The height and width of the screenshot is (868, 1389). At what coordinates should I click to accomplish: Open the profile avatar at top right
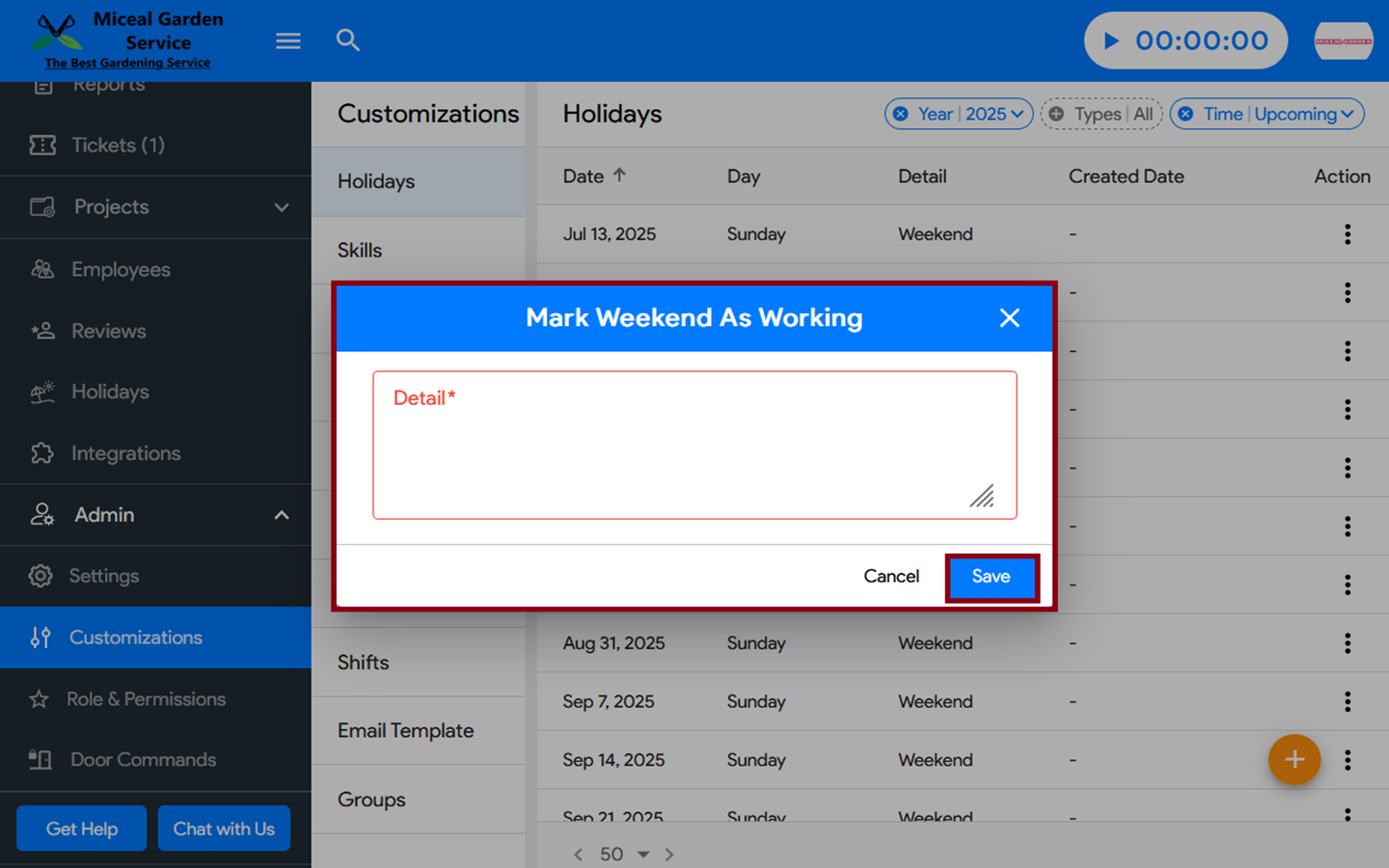[1343, 41]
